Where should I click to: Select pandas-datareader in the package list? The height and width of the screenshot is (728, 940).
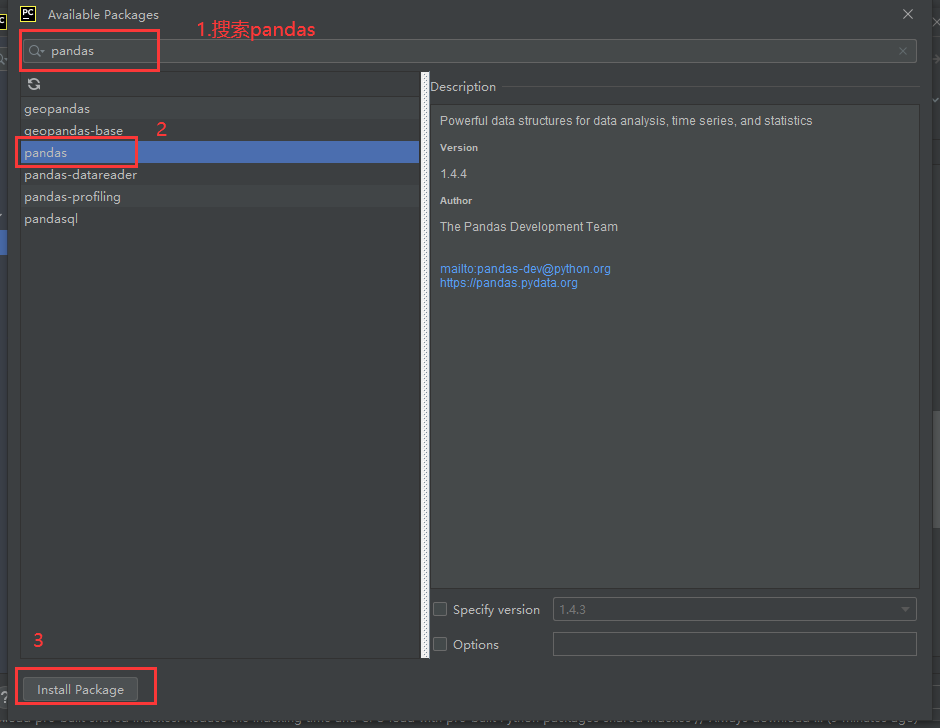pyautogui.click(x=220, y=175)
